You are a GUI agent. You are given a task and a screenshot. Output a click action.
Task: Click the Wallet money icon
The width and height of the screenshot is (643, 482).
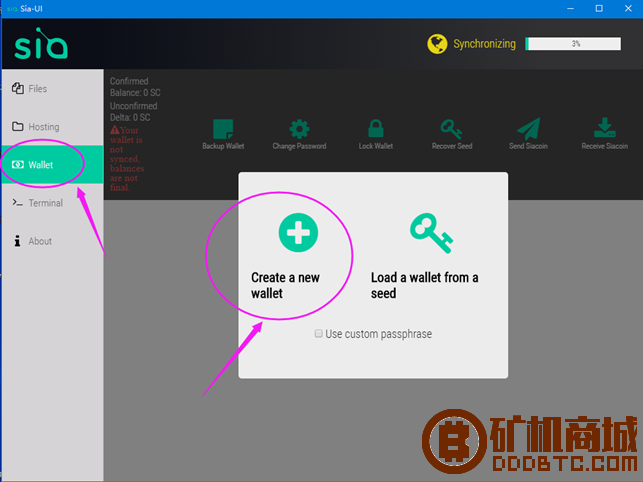[x=18, y=164]
